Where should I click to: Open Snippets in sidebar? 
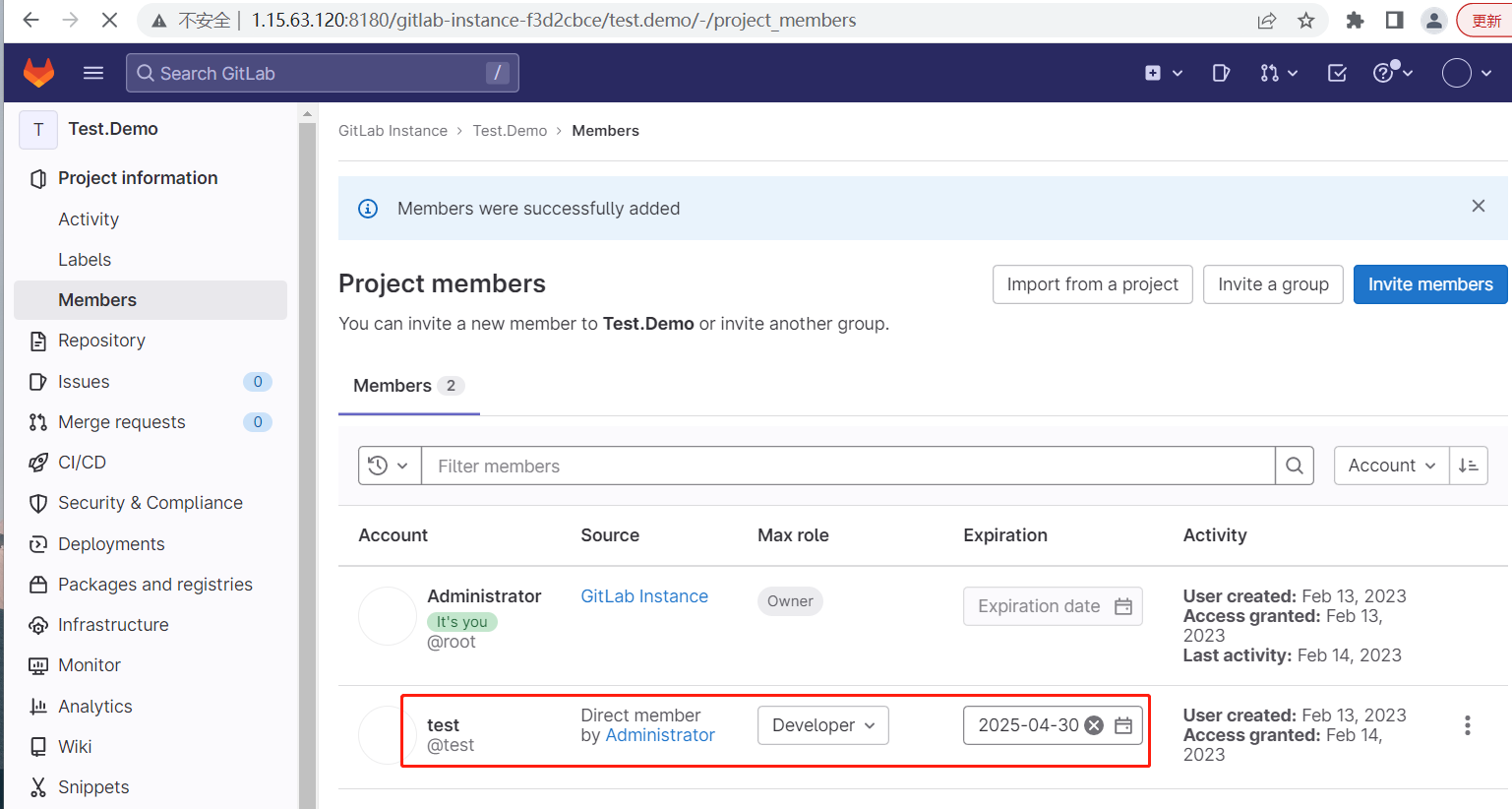93,787
